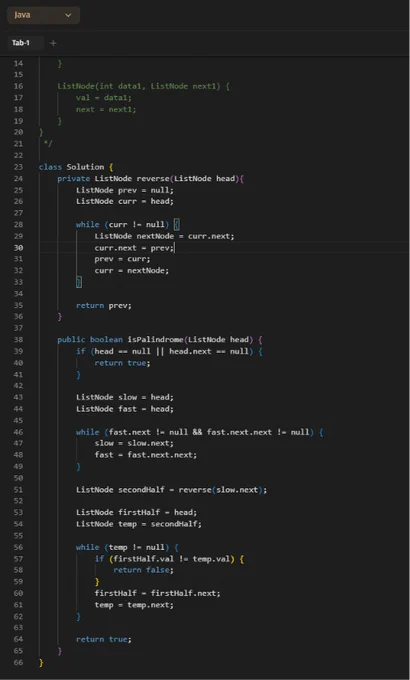Screen dimensions: 410x680
Task: Switch to the Tab-1 tab
Action: point(21,43)
